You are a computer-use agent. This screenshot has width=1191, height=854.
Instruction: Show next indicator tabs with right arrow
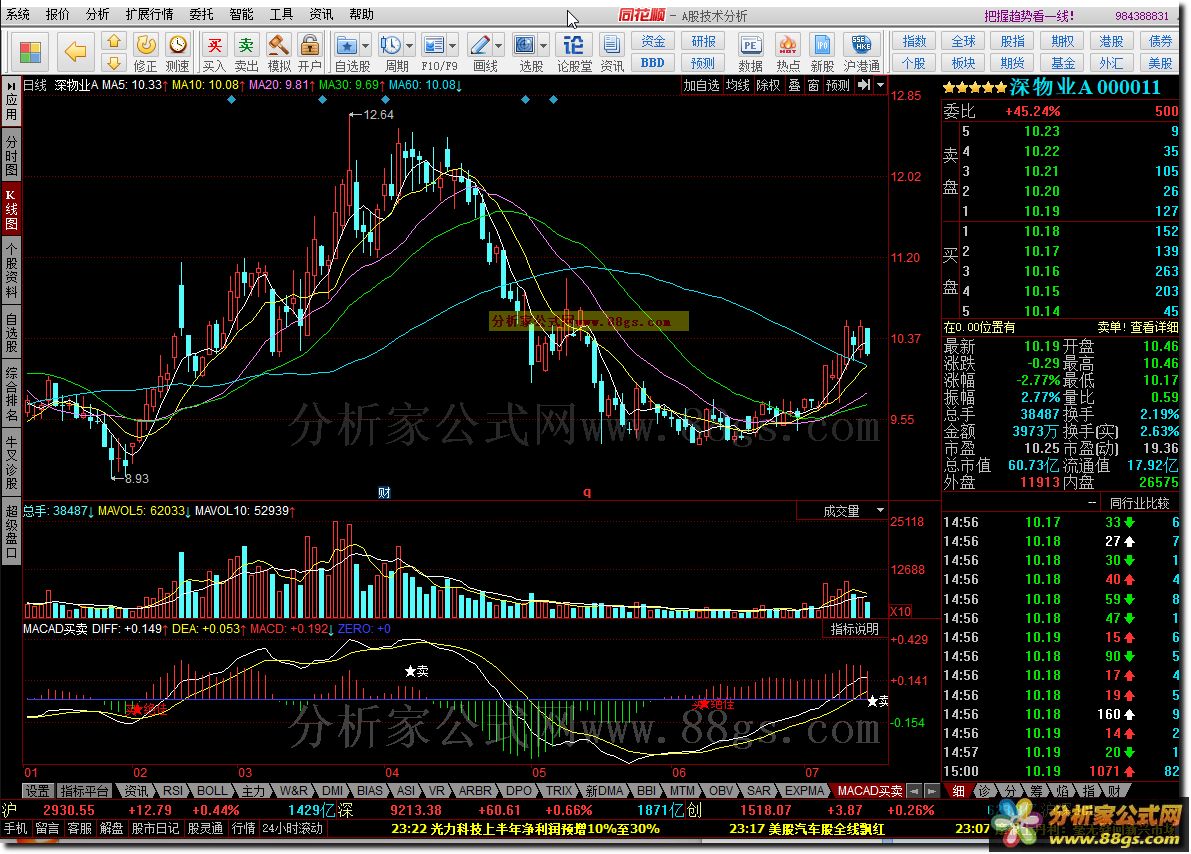point(930,791)
